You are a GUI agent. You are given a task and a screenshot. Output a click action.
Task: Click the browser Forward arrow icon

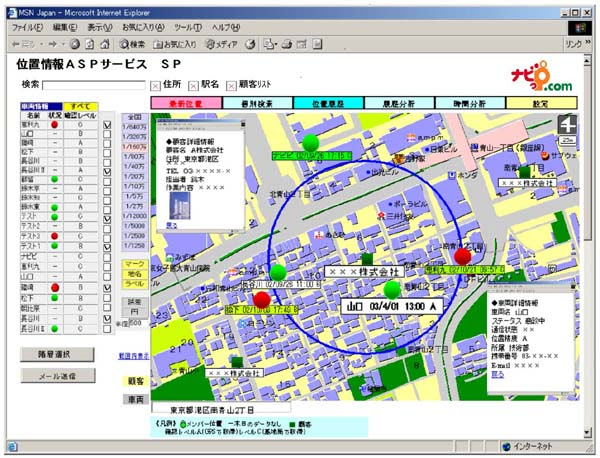coord(52,44)
